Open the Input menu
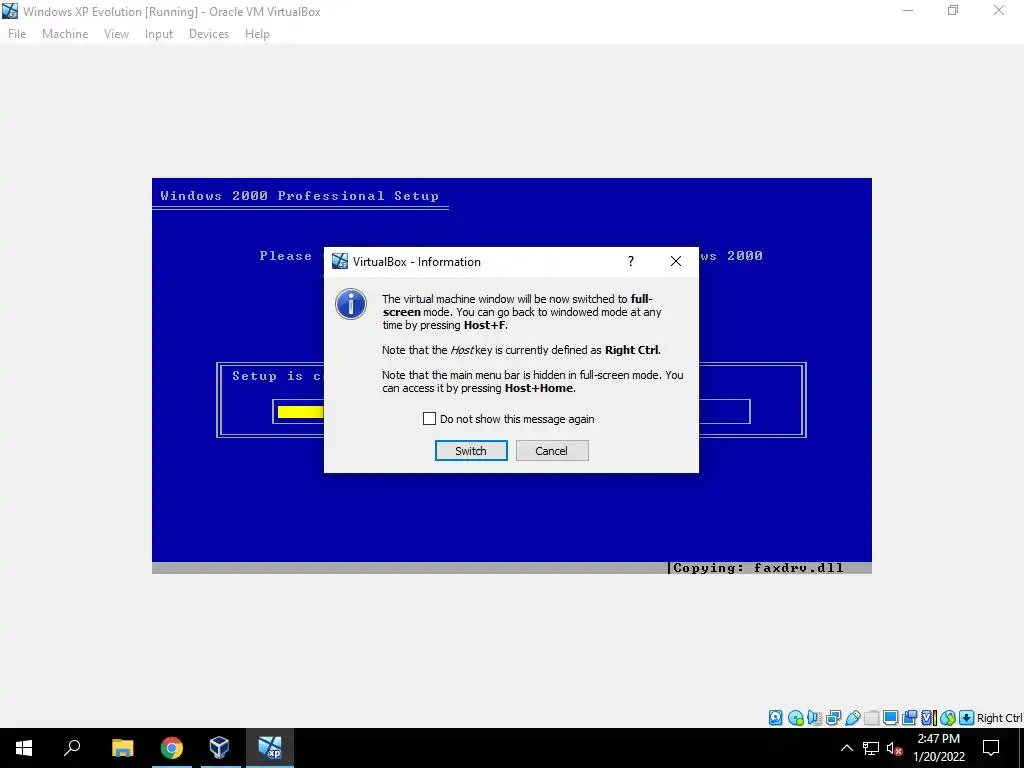1024x768 pixels. tap(159, 34)
